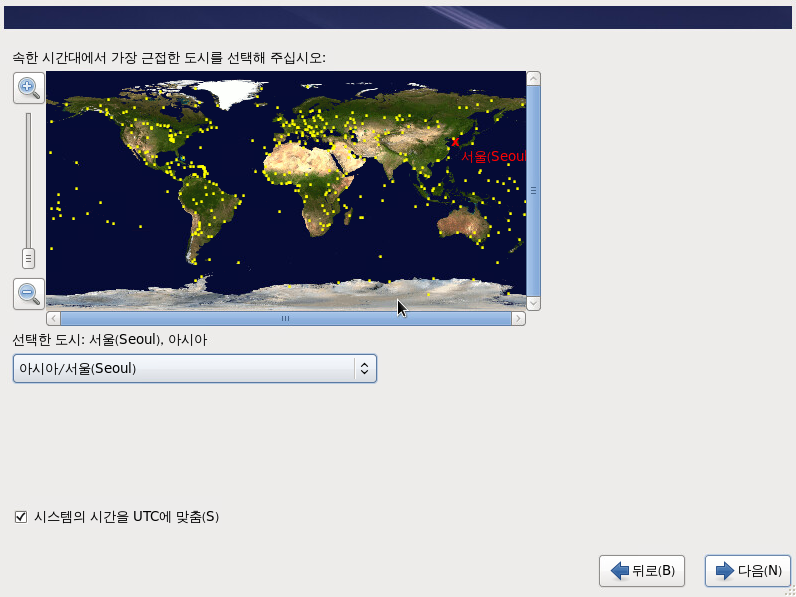
Task: Zoom out of the timezone map
Action: pos(29,294)
